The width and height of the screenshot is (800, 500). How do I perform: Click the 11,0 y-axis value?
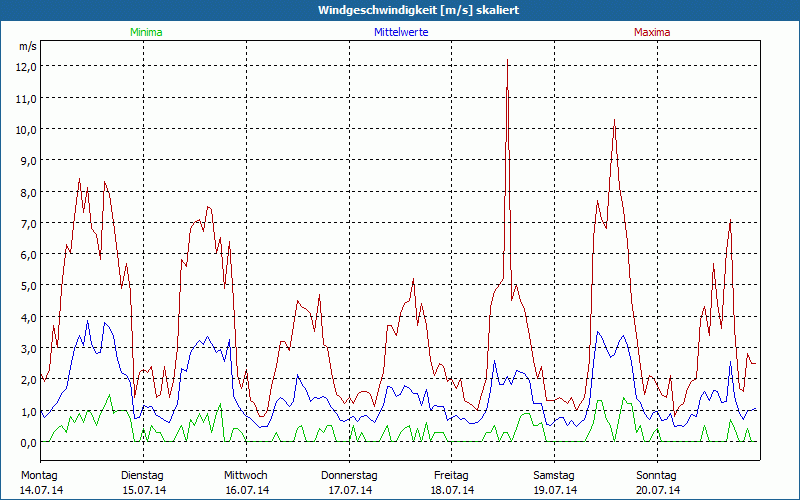pyautogui.click(x=28, y=98)
